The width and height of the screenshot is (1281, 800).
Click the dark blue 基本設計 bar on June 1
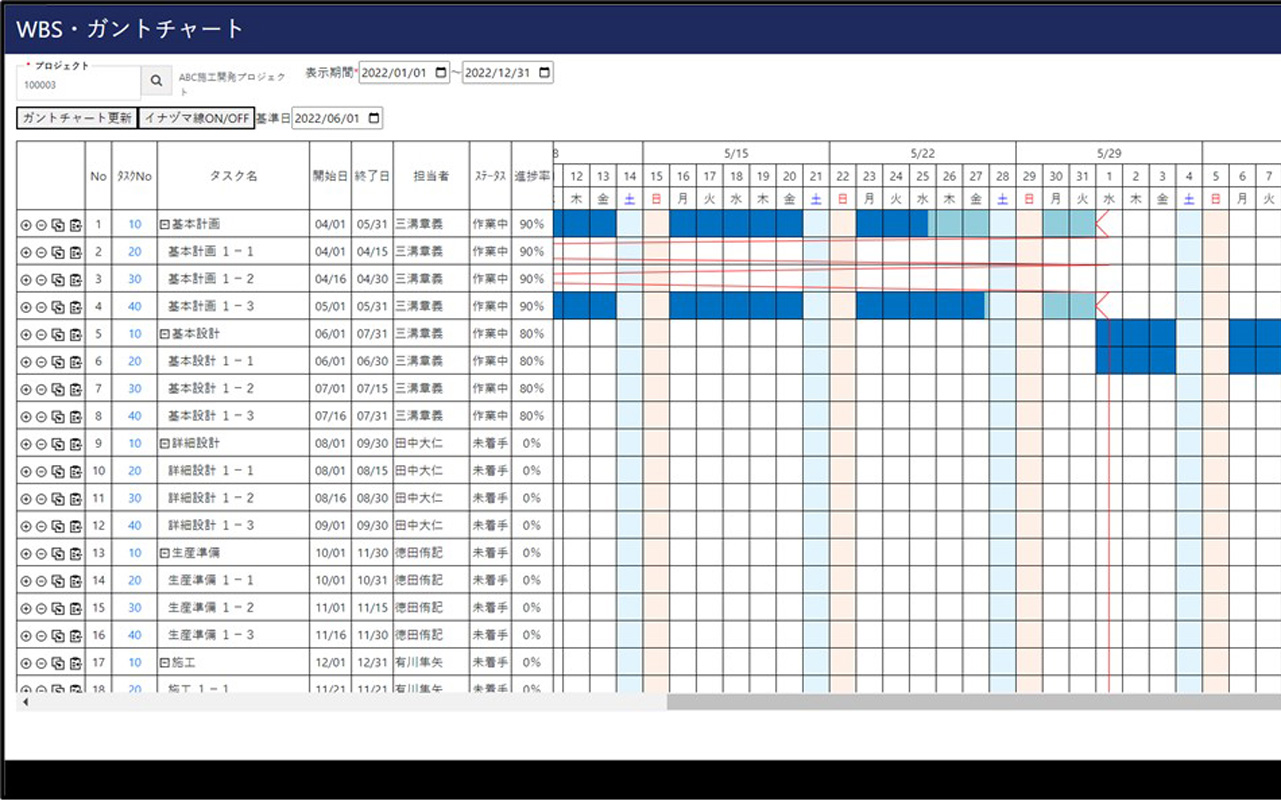click(1109, 333)
